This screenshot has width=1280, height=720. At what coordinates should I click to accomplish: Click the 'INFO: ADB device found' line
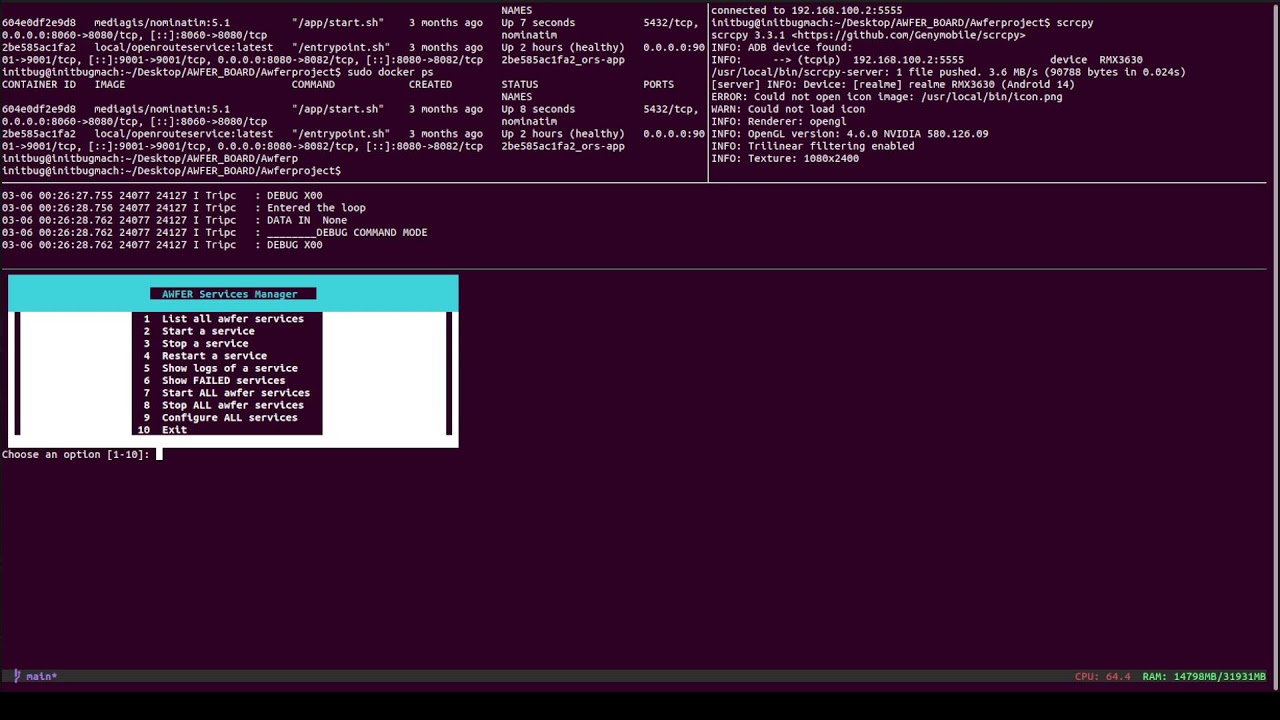click(782, 47)
